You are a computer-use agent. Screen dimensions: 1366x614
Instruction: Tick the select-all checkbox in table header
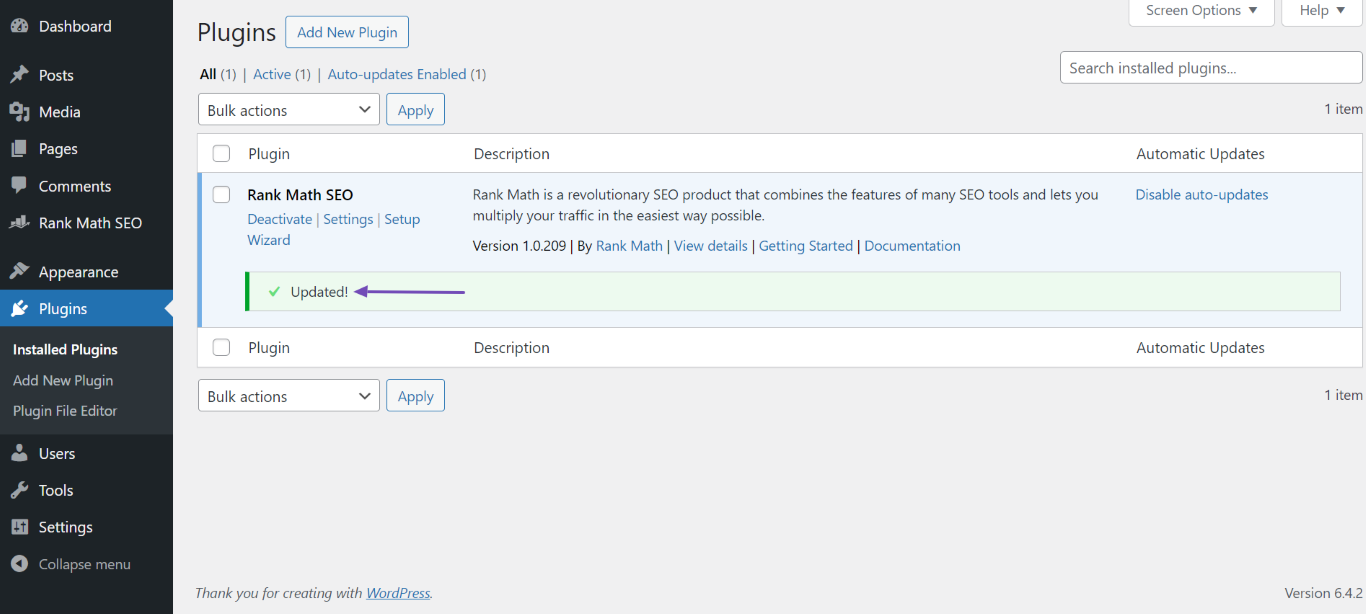pyautogui.click(x=222, y=154)
